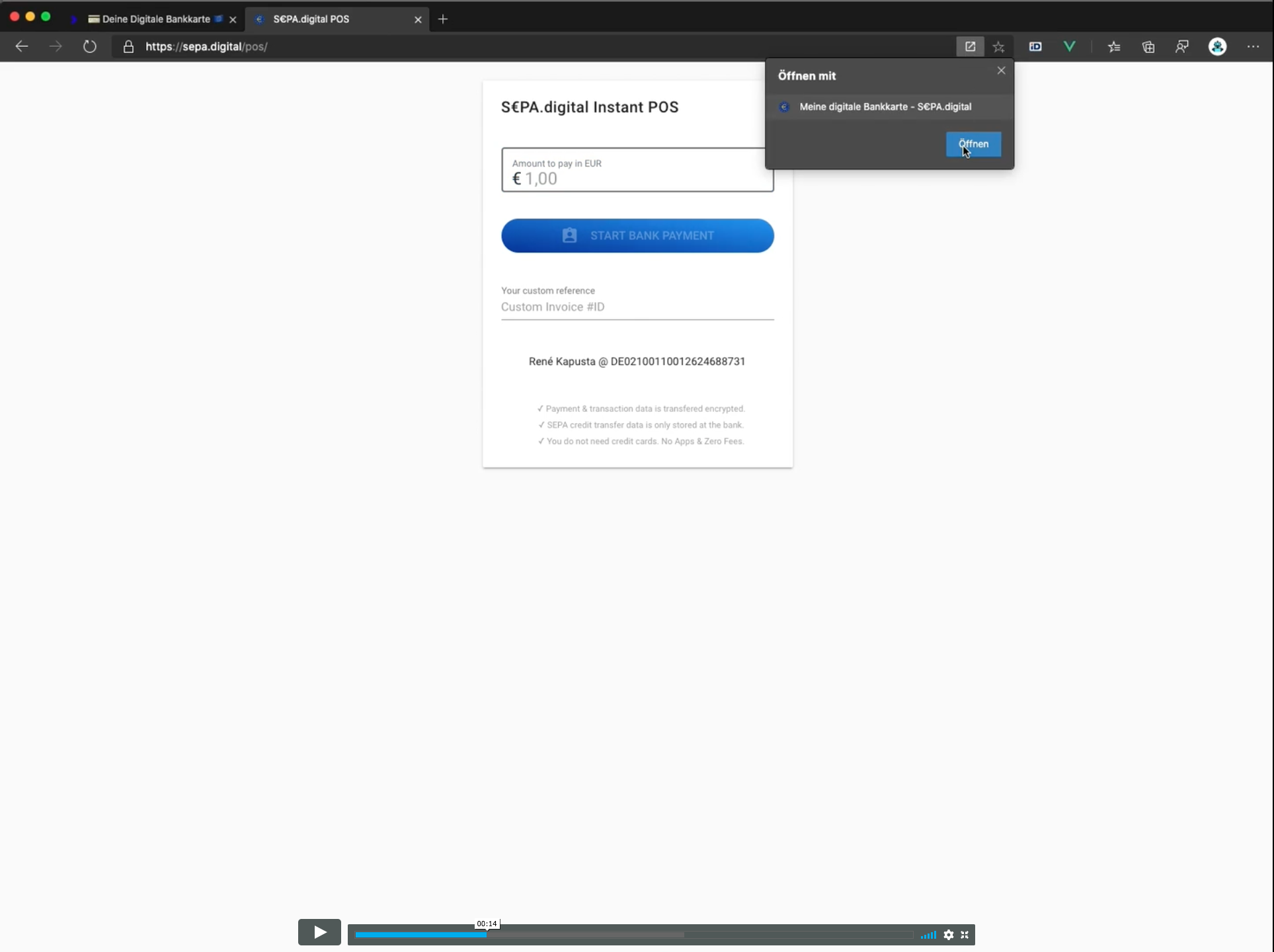Open video settings gear

coord(949,935)
